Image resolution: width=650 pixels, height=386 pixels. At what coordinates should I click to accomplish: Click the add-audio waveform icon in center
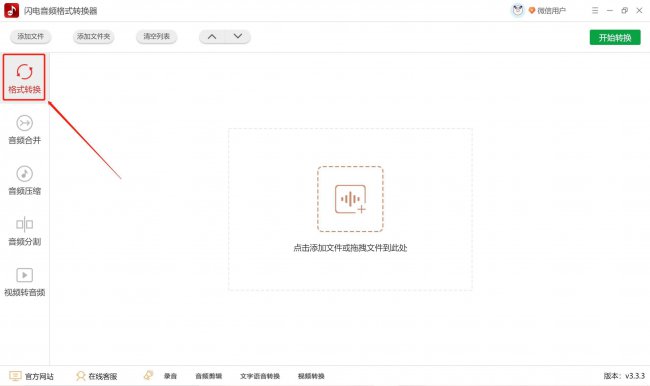click(x=350, y=199)
